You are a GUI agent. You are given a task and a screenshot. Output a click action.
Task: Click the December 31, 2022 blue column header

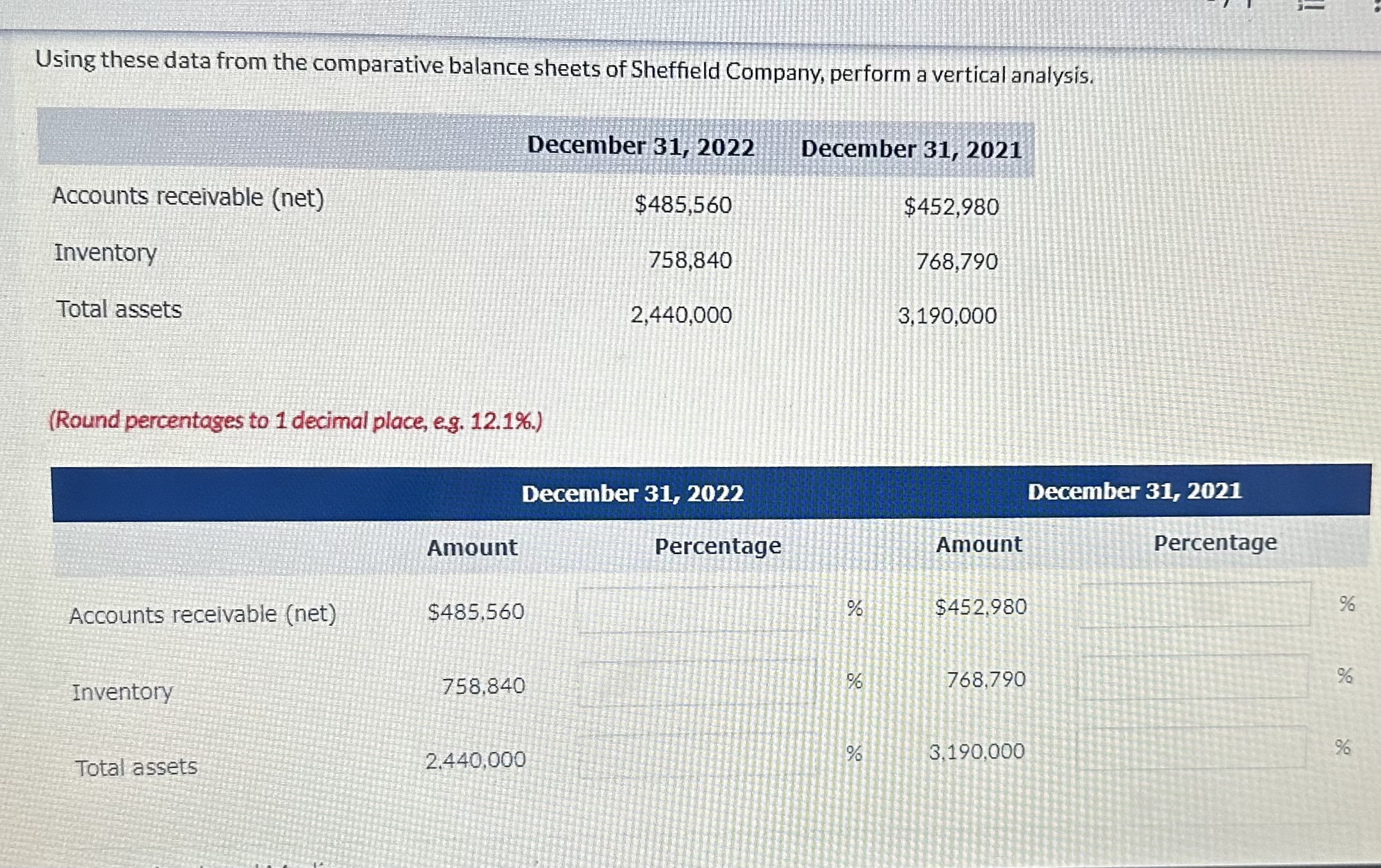coord(633,493)
